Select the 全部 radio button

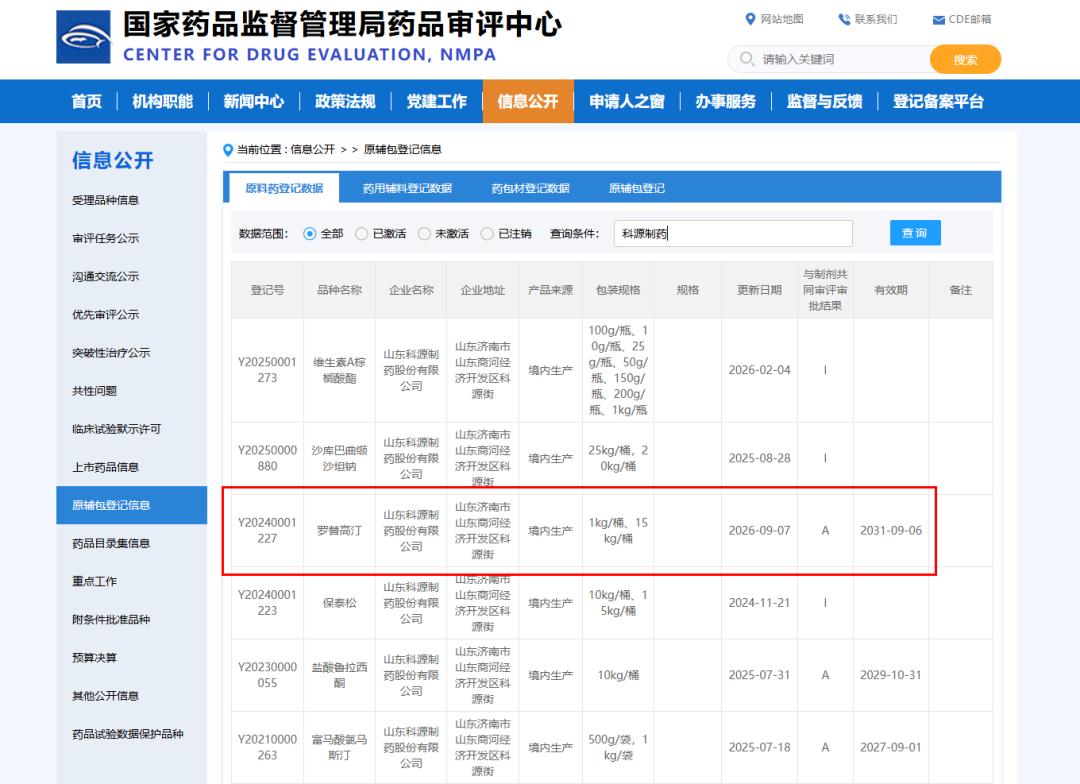(x=310, y=234)
